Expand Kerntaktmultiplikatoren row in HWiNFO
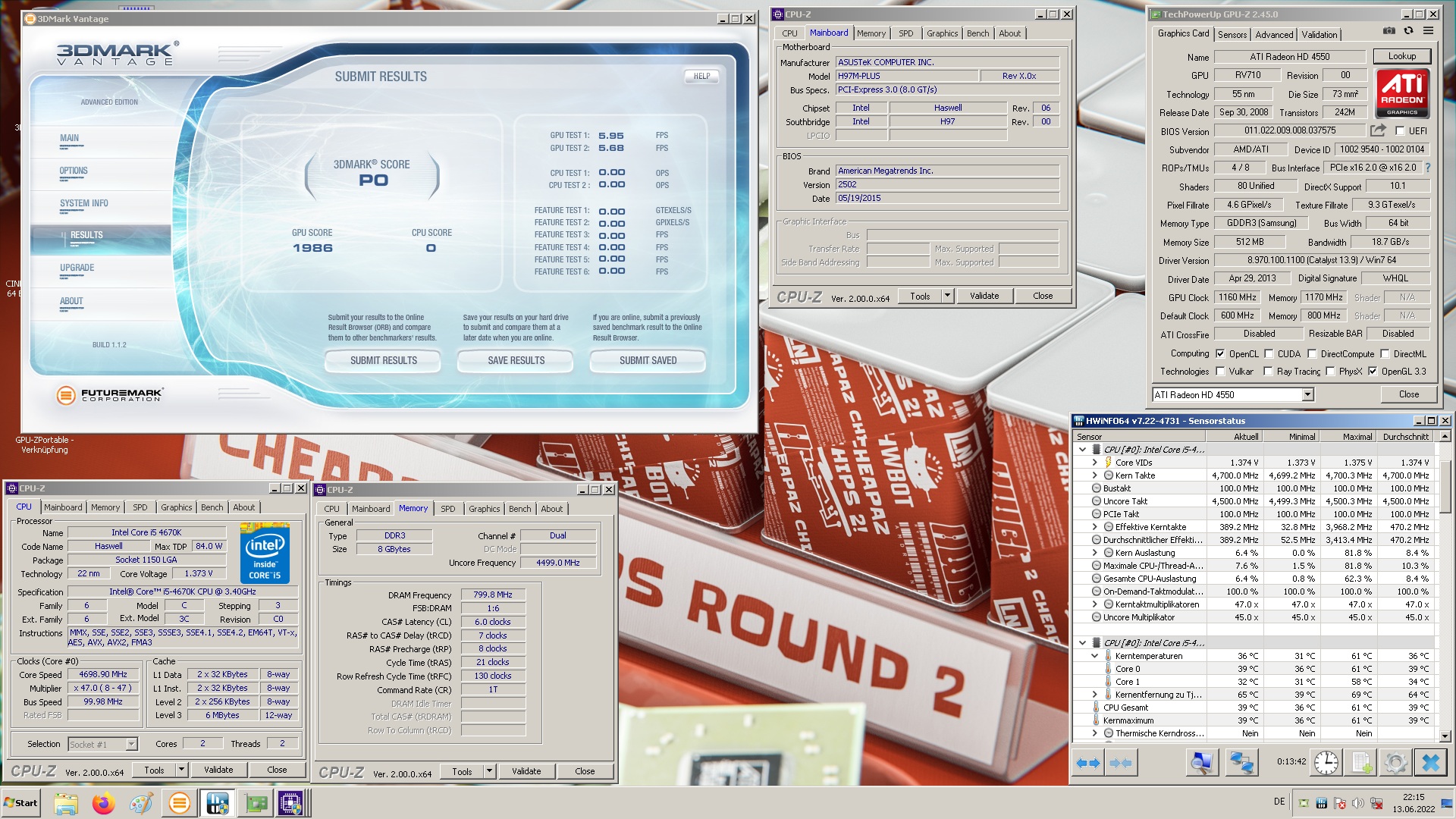 click(1094, 604)
